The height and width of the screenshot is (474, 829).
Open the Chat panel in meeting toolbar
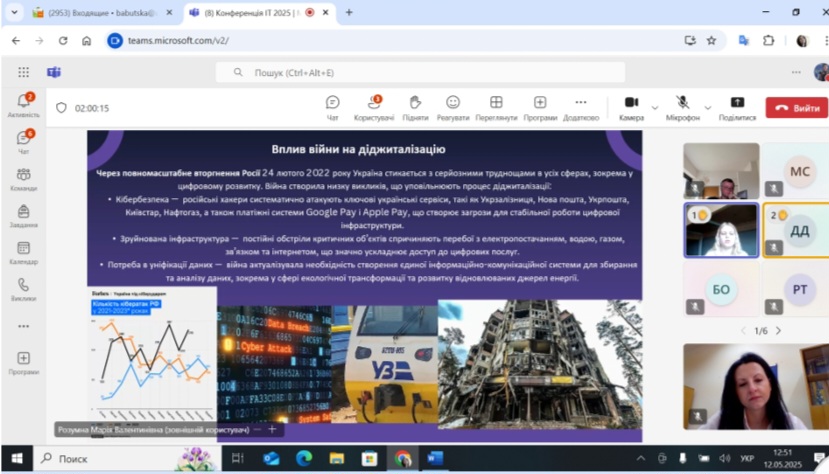pyautogui.click(x=332, y=106)
